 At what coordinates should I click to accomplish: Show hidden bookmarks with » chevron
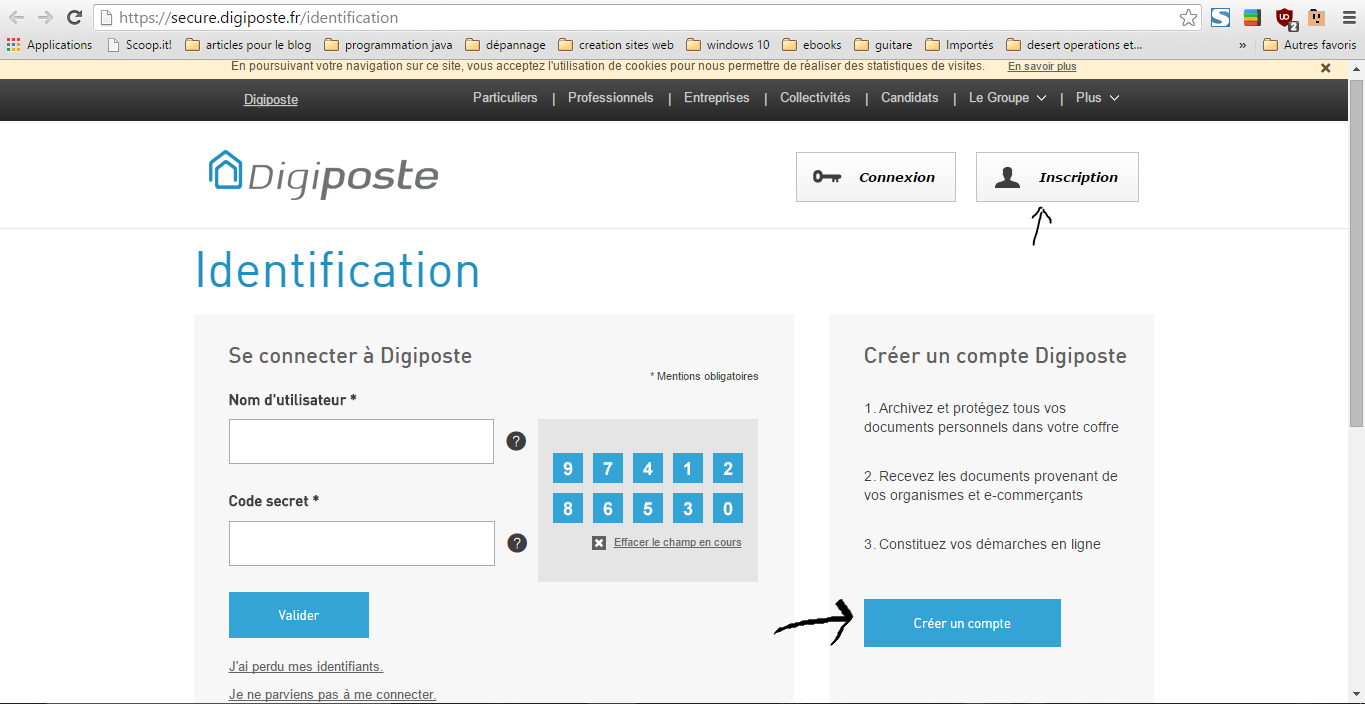pyautogui.click(x=1243, y=45)
